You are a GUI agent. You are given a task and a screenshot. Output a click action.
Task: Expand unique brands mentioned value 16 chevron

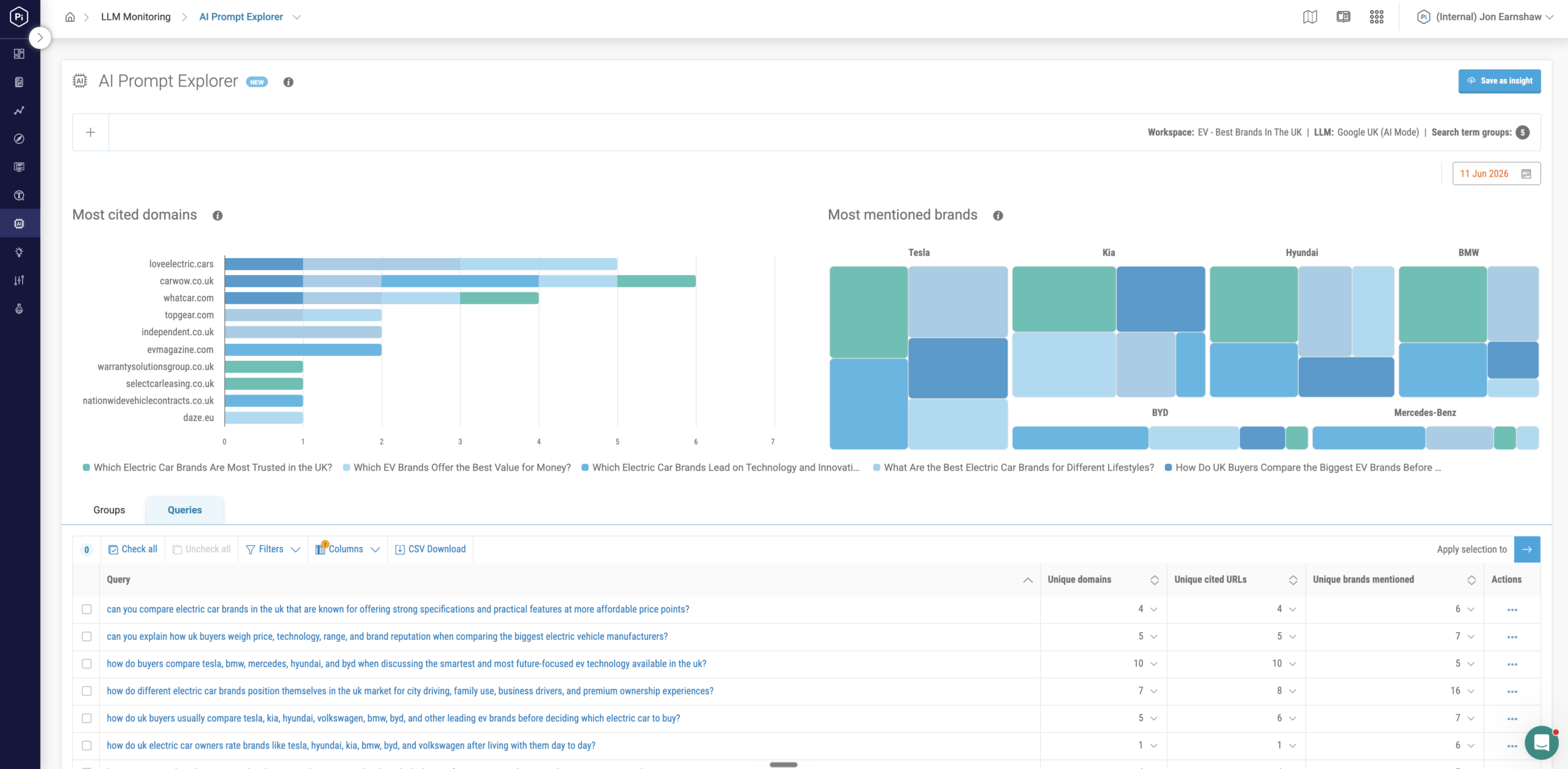click(1471, 691)
